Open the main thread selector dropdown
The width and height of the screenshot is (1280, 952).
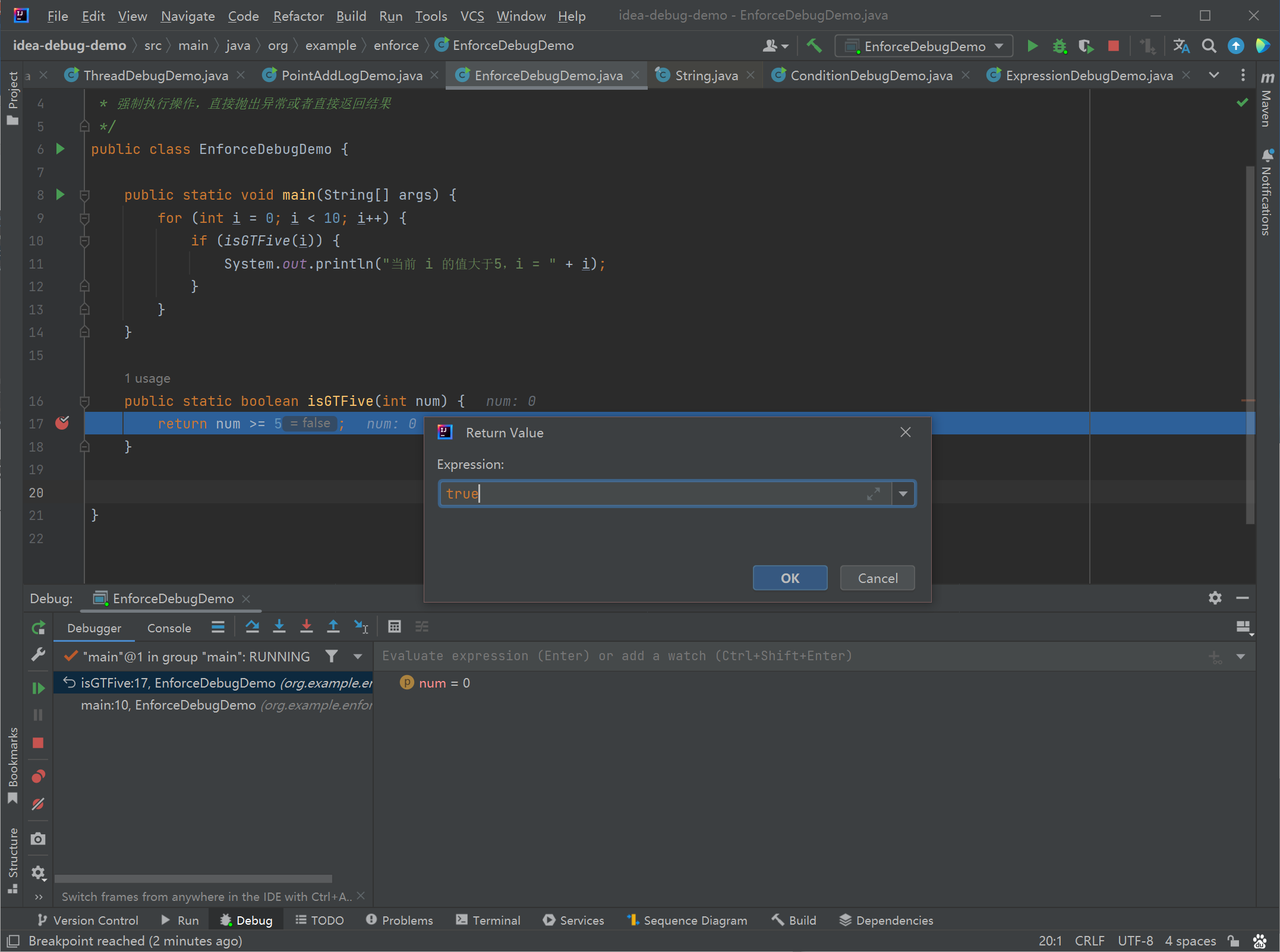358,656
